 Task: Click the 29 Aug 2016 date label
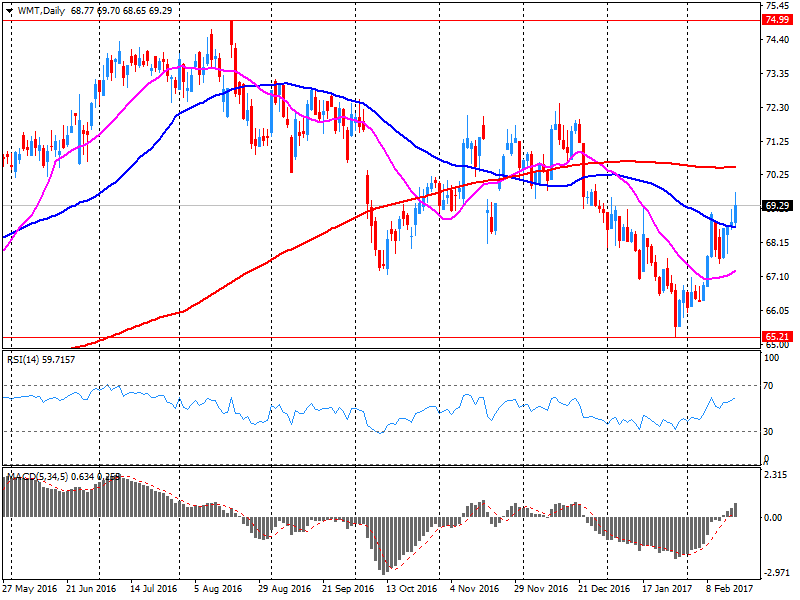(x=284, y=589)
